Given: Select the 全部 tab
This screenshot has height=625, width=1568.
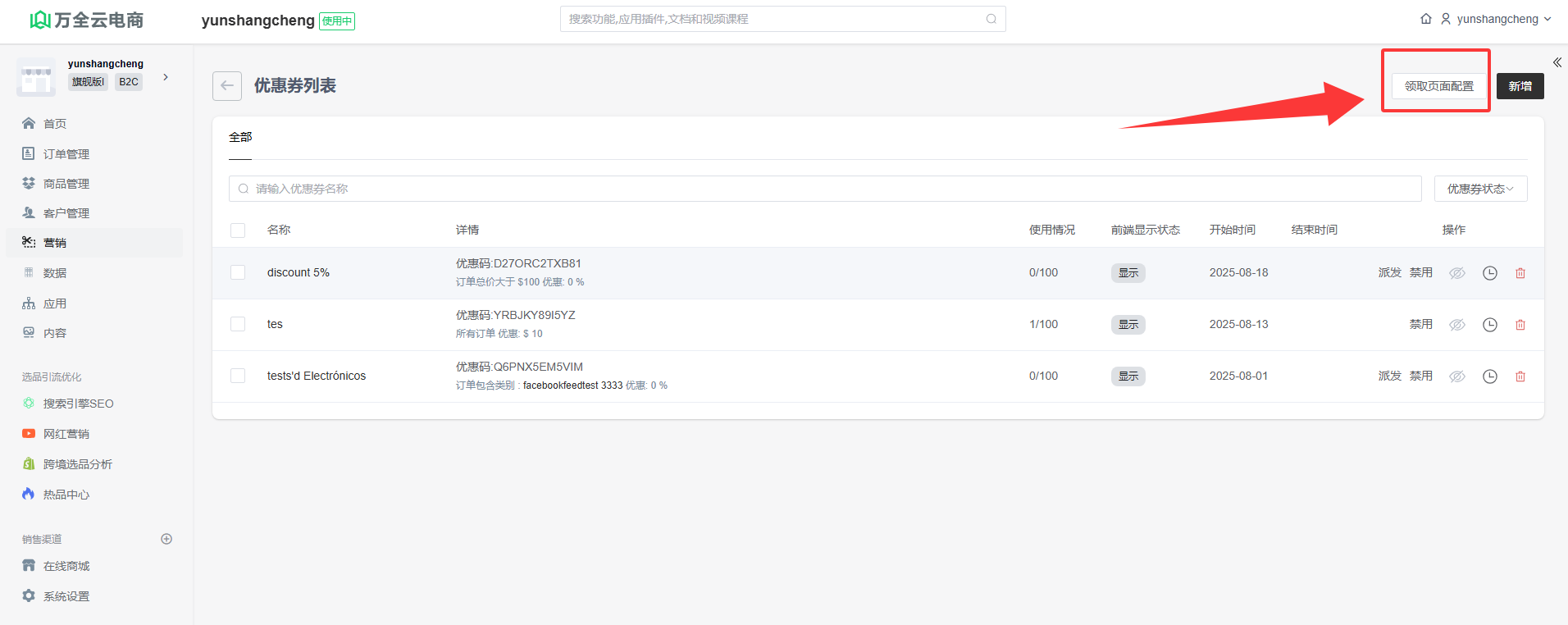Looking at the screenshot, I should tap(240, 137).
